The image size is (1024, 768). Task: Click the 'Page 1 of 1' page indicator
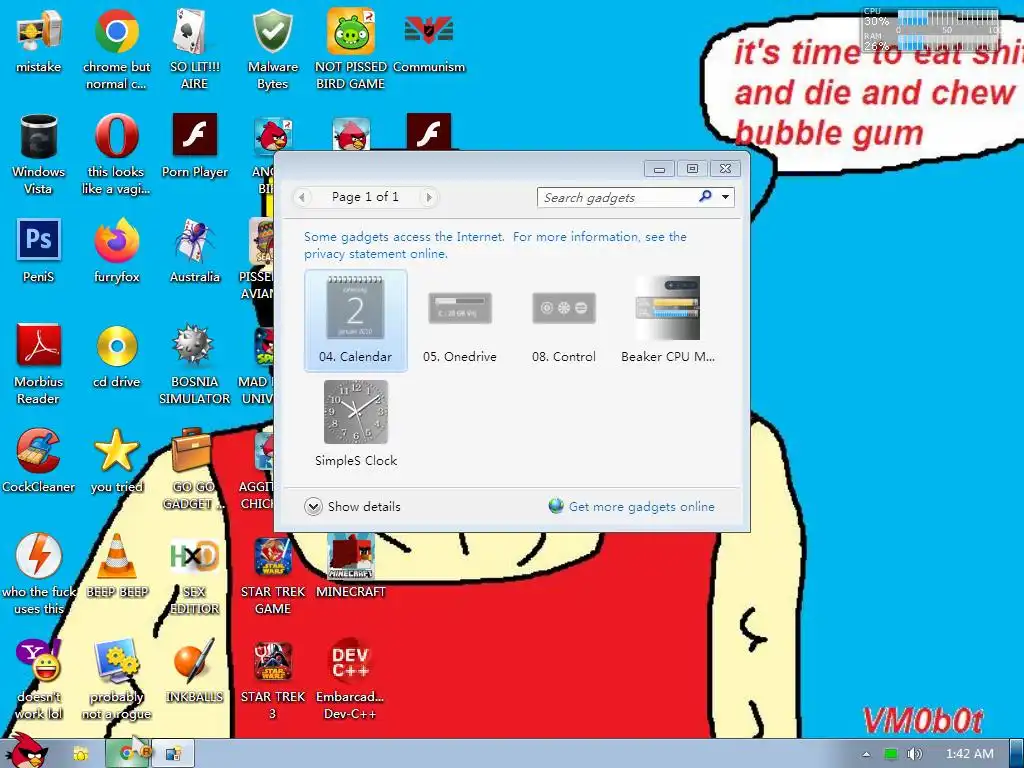[x=365, y=197]
